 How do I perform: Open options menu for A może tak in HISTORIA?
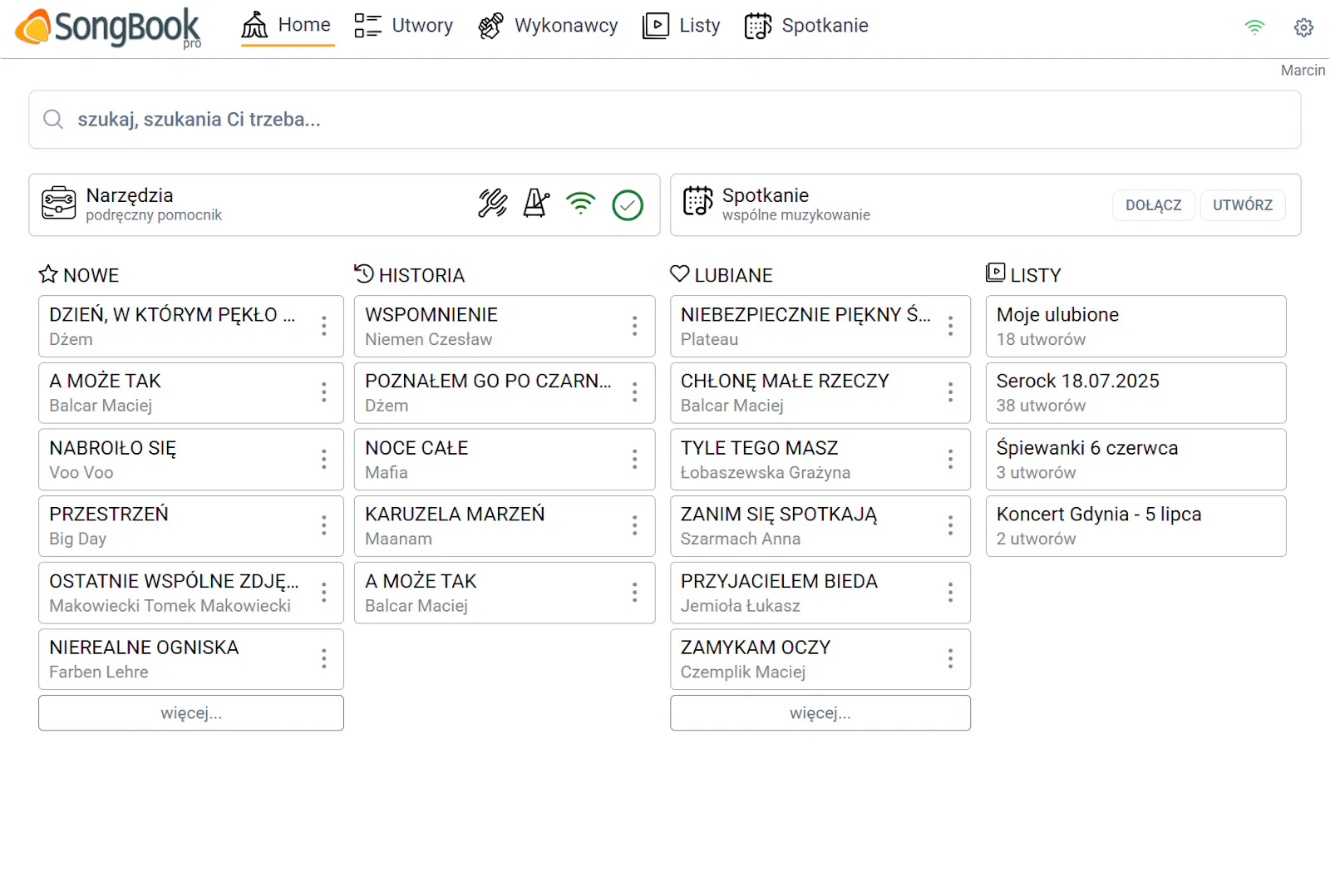coord(634,593)
